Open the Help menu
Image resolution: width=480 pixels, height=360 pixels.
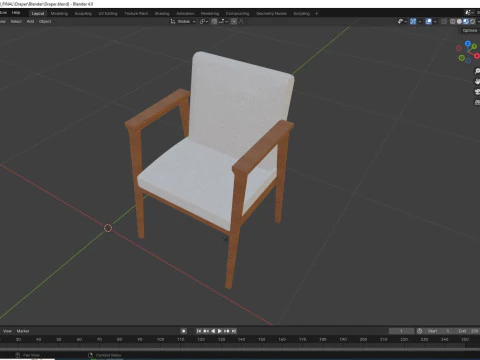[16, 13]
